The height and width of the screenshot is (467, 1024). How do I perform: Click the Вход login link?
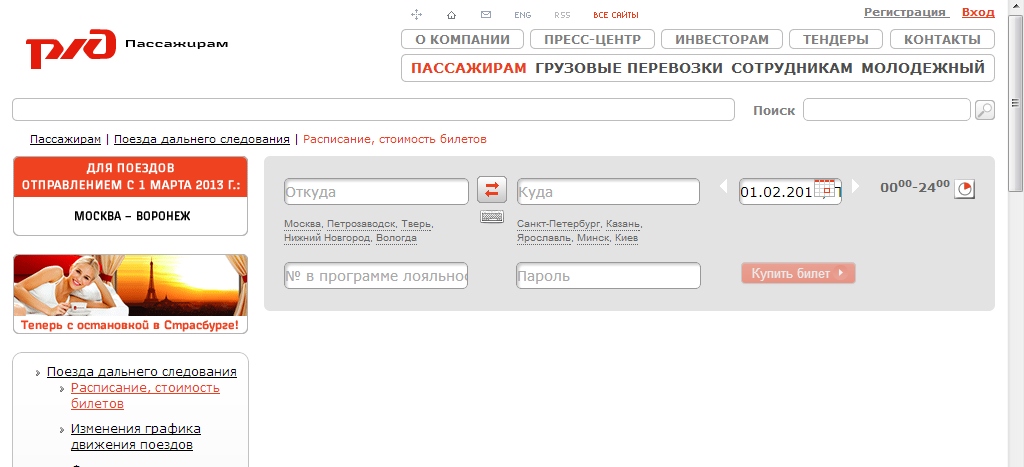[978, 12]
